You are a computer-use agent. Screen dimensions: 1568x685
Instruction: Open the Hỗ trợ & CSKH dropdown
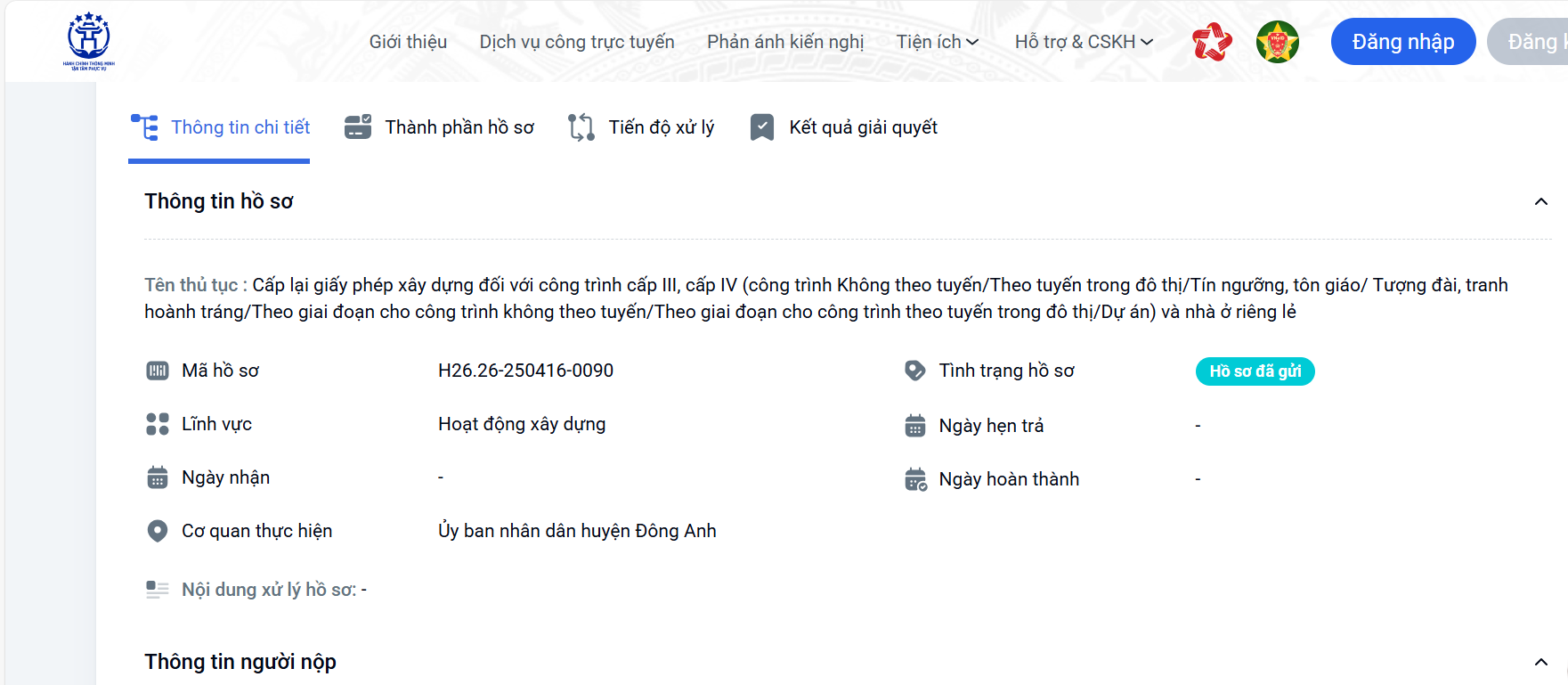coord(1084,42)
